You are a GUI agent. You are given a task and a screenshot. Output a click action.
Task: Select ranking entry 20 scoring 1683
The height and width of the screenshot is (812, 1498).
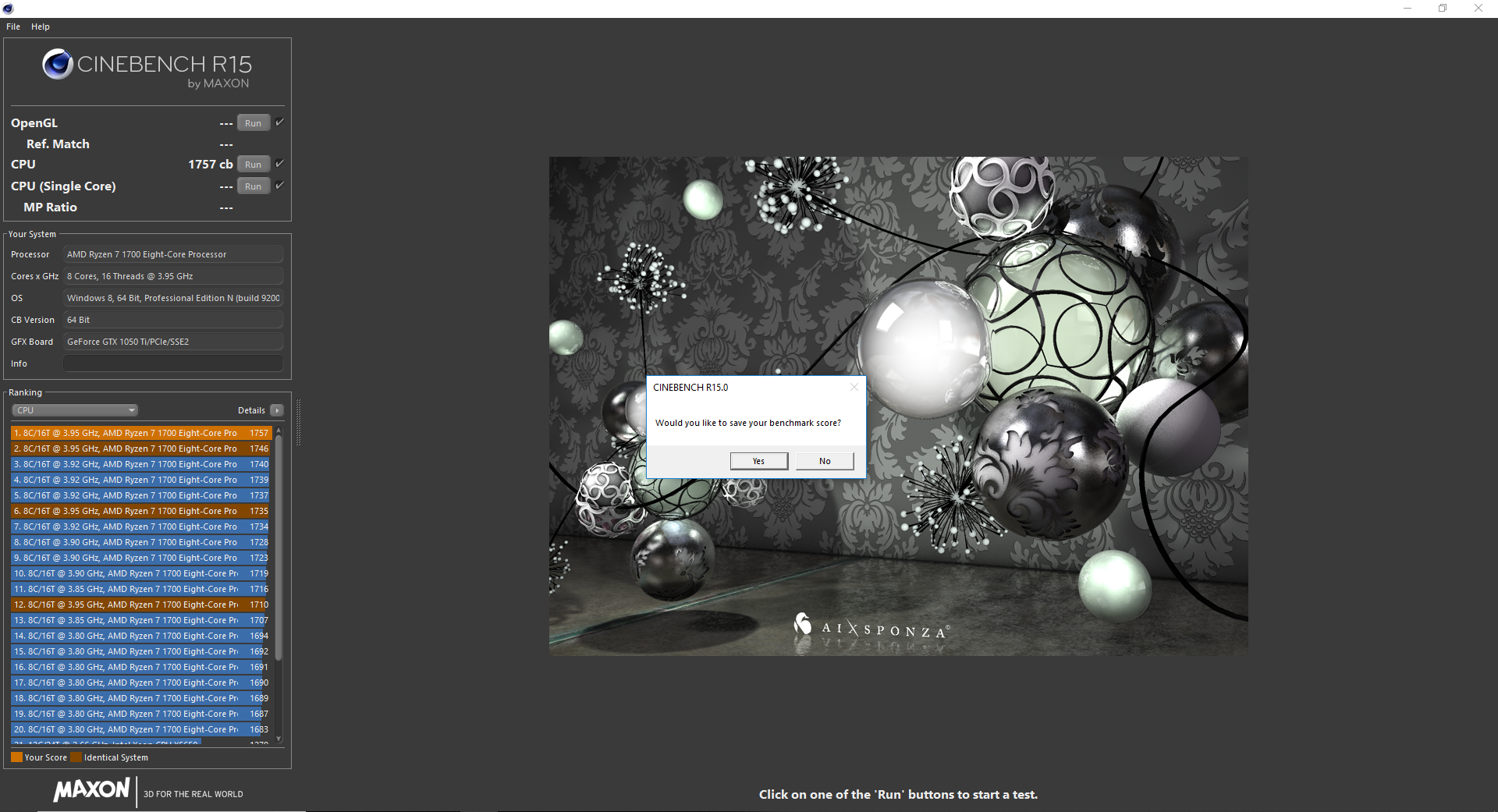pyautogui.click(x=140, y=729)
